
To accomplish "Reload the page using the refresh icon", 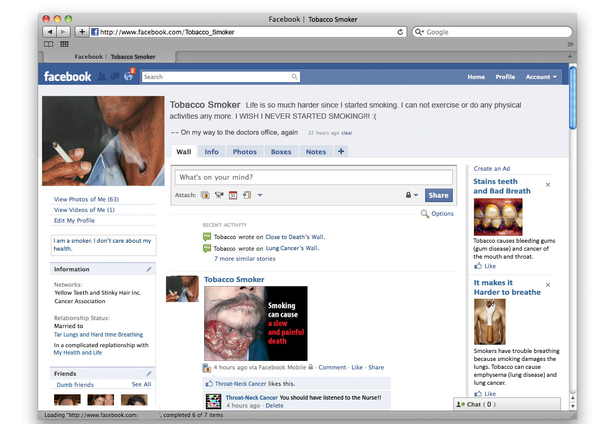I will [x=400, y=32].
